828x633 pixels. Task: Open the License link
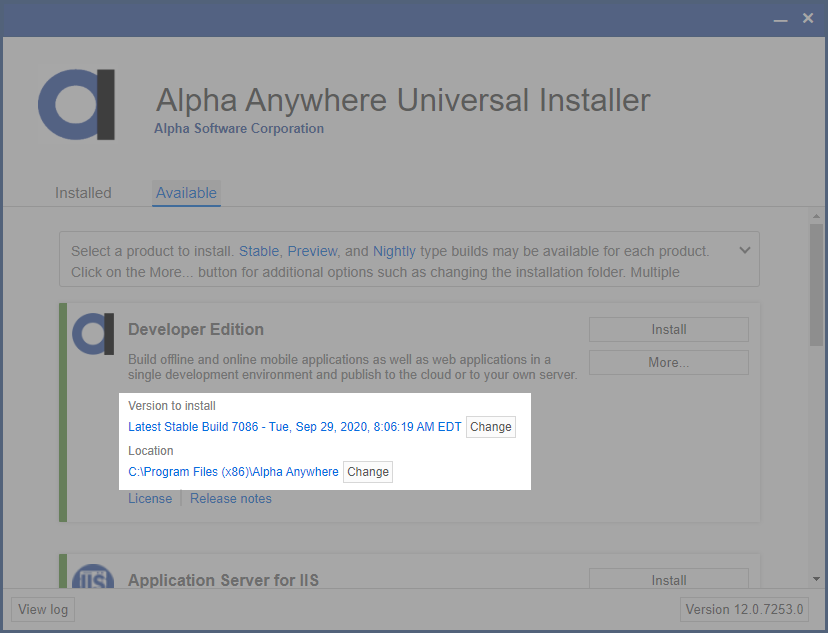click(150, 498)
